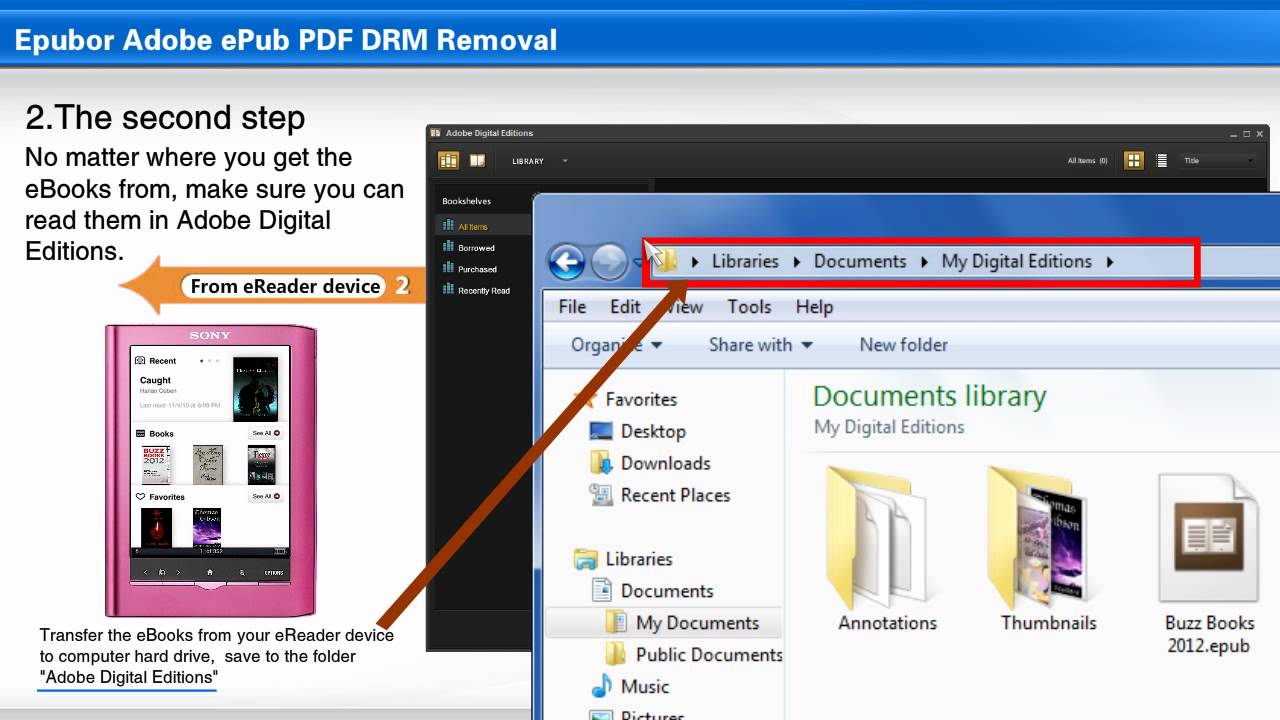1280x720 pixels.
Task: Select Downloads under Favorites
Action: point(665,463)
